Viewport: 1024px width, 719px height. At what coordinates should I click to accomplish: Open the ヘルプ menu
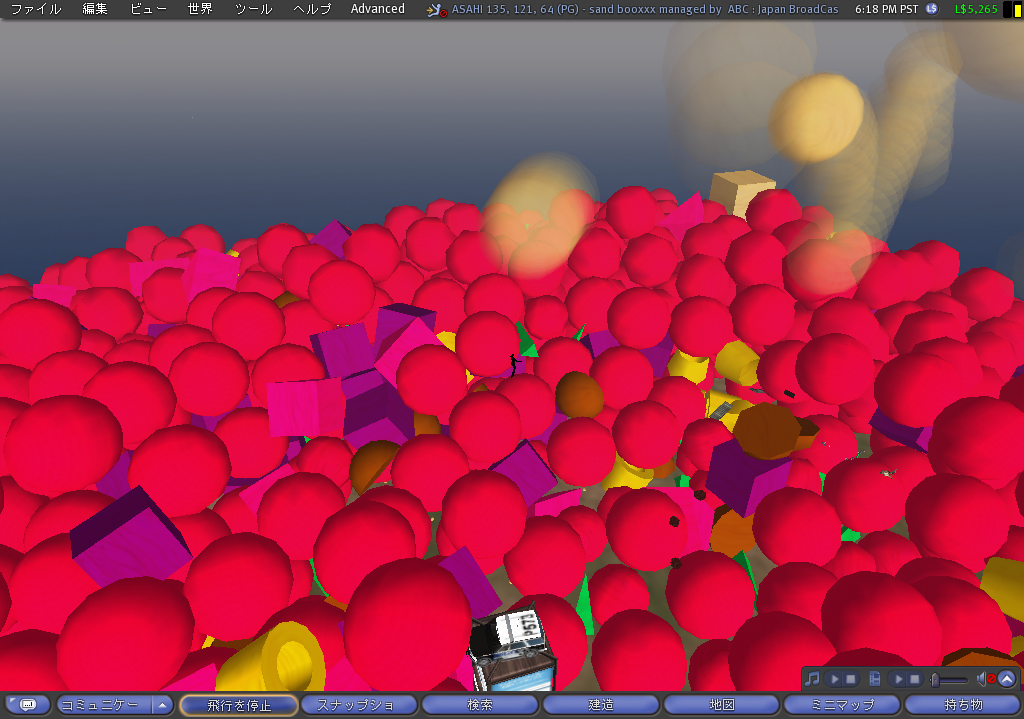tap(312, 9)
